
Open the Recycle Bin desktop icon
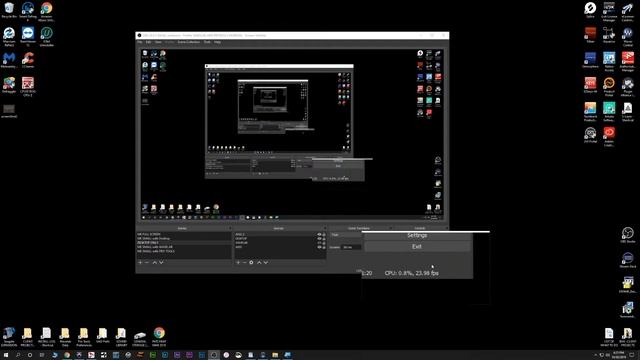tap(9, 10)
